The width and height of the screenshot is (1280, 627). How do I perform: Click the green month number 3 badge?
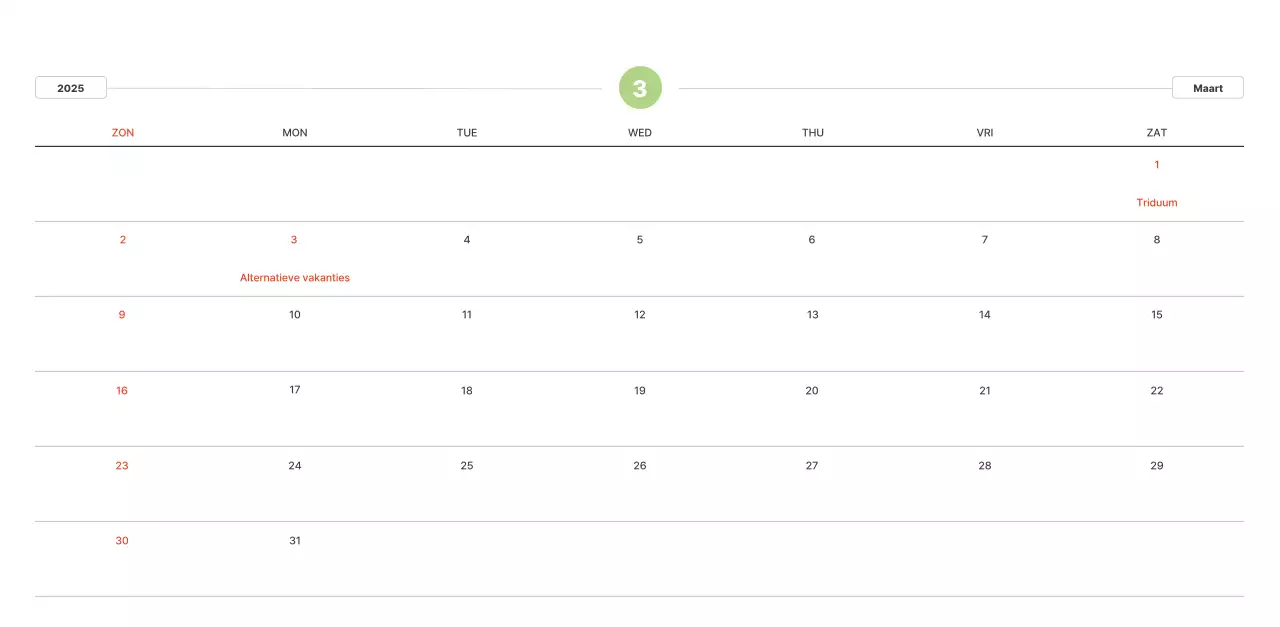tap(640, 88)
